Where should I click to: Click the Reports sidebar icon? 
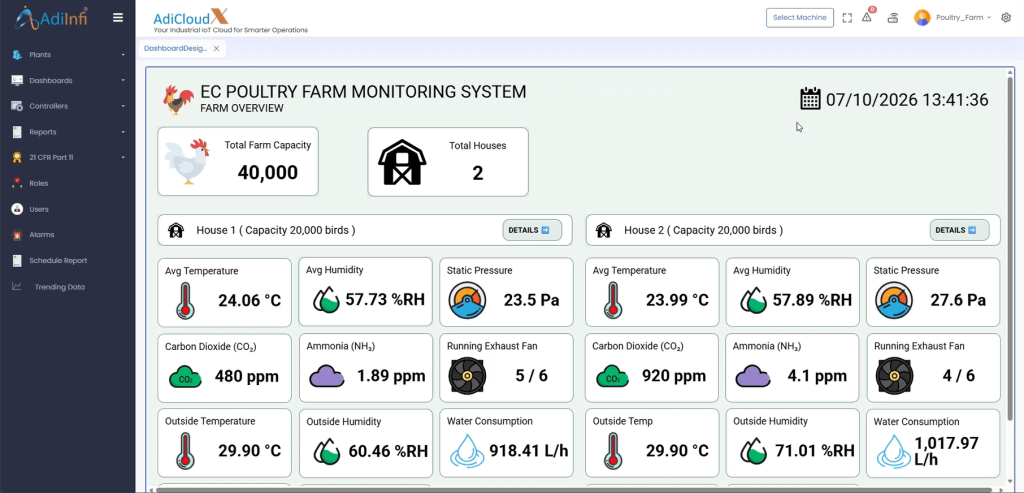click(x=17, y=132)
